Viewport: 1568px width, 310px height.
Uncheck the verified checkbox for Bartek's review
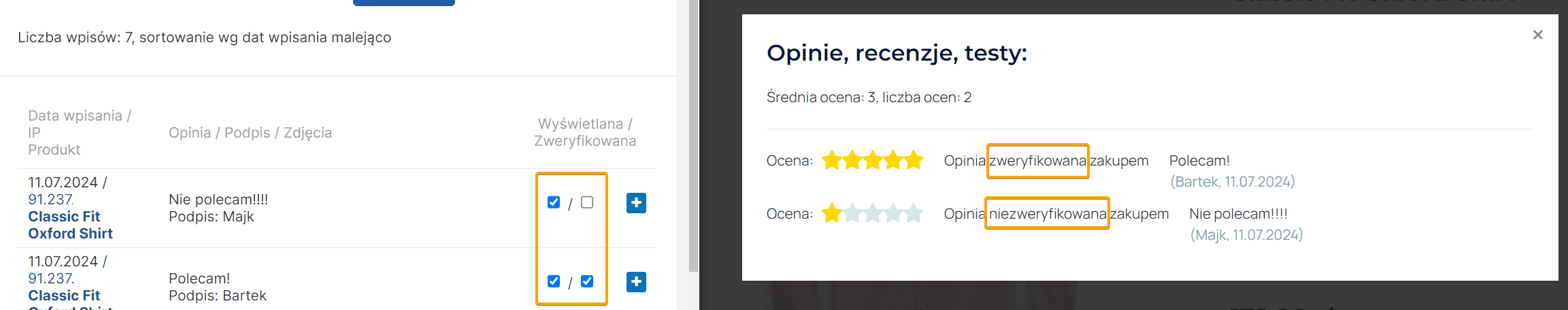point(587,281)
